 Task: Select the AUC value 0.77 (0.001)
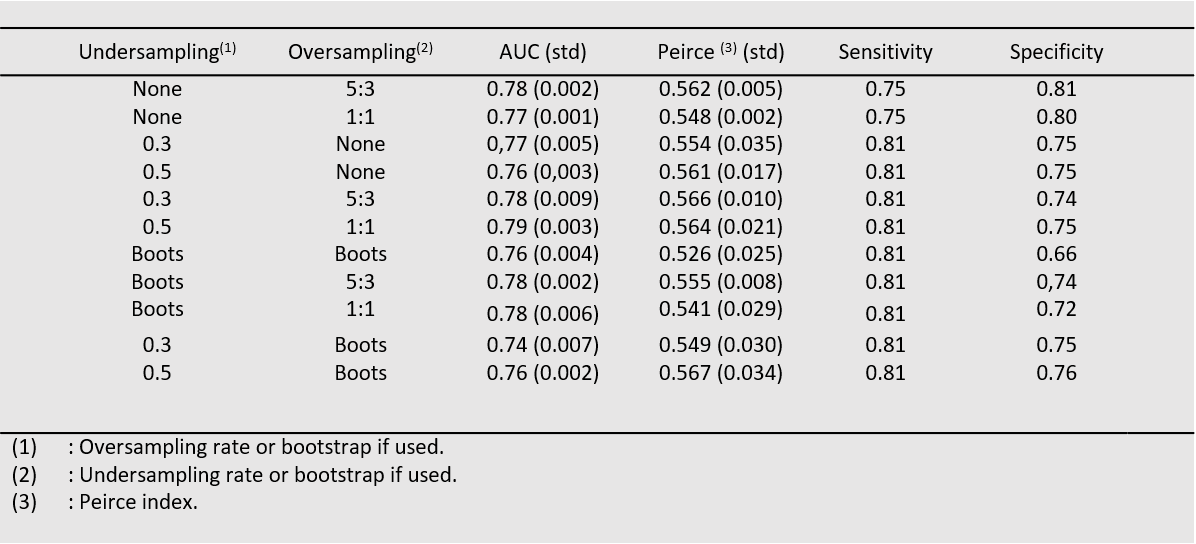click(542, 117)
